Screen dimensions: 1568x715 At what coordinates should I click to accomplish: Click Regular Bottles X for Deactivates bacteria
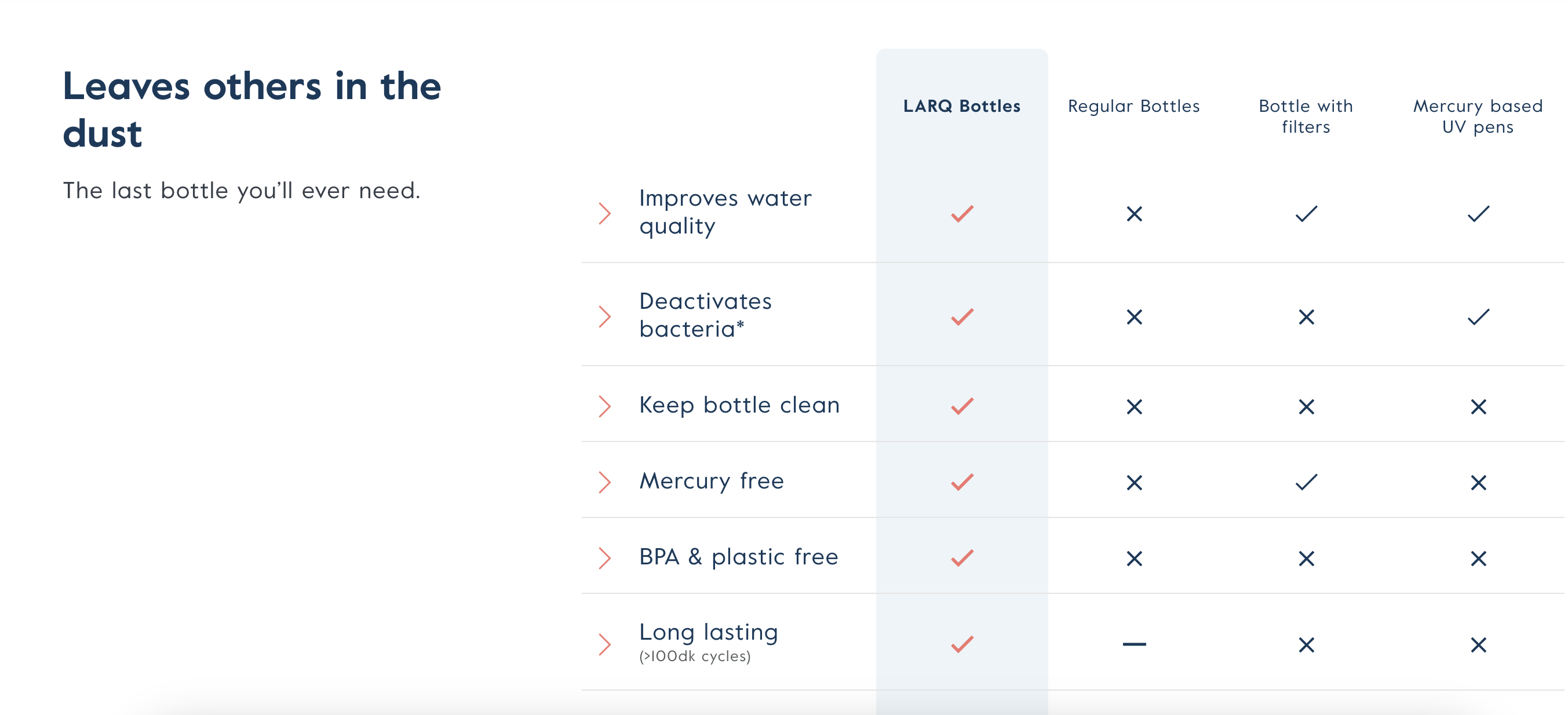[x=1134, y=317]
